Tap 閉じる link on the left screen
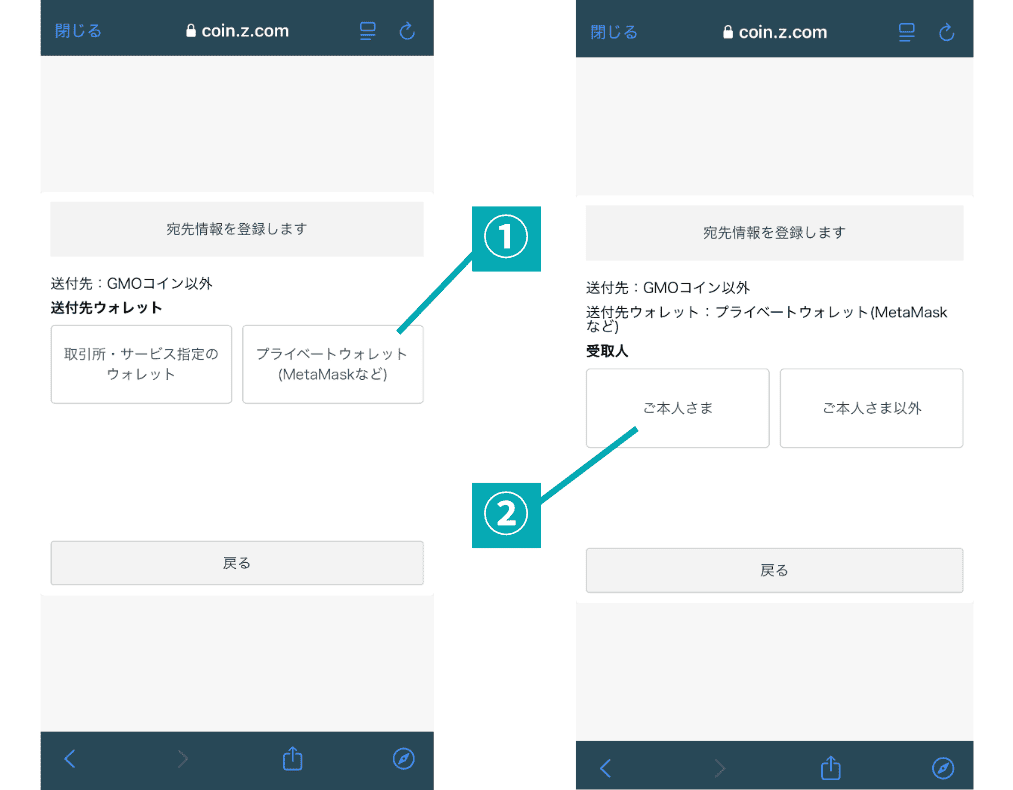This screenshot has height=790, width=1013. pos(78,31)
